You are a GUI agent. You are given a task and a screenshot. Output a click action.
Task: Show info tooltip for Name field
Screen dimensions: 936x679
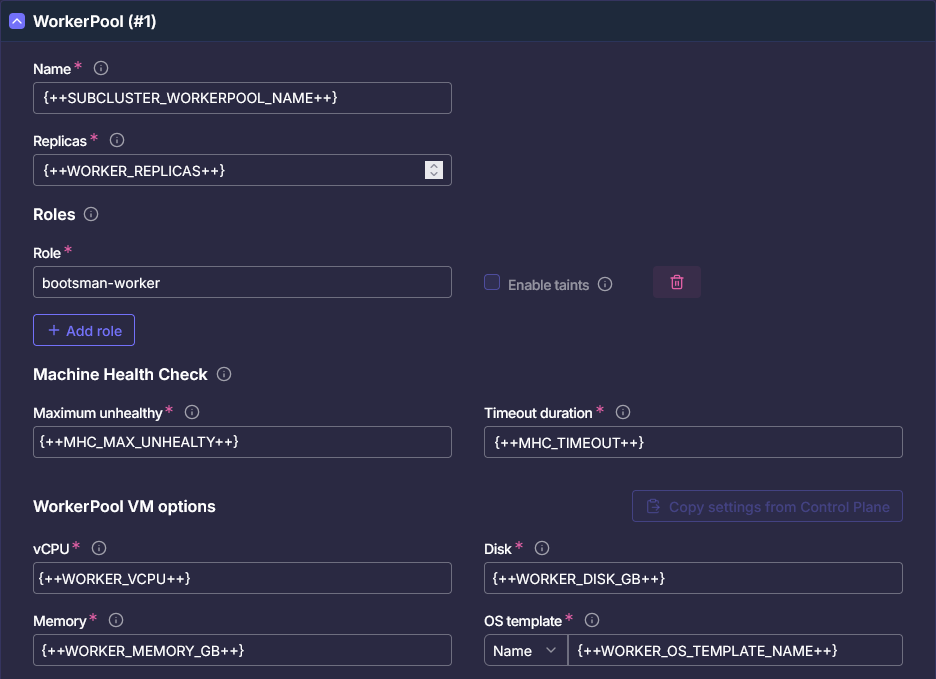[x=101, y=68]
